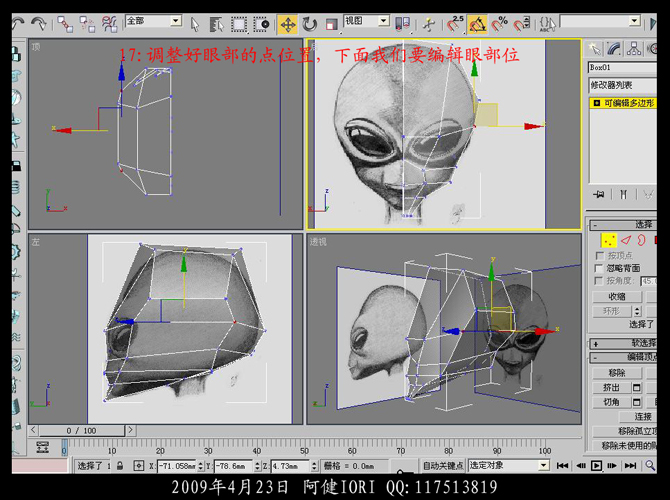The height and width of the screenshot is (500, 670).
Task: Select the Move transform tool
Action: 287,23
